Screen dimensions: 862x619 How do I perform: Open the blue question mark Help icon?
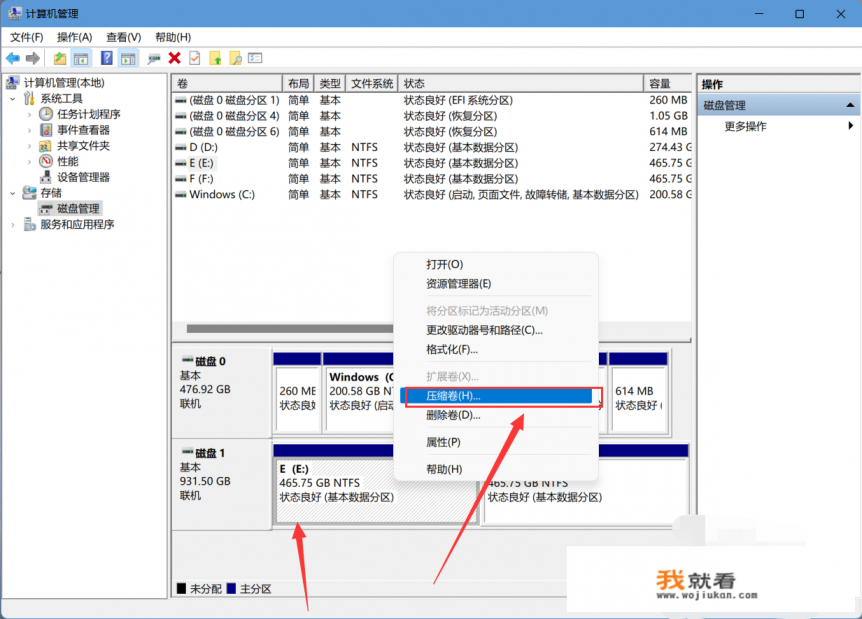(x=107, y=58)
